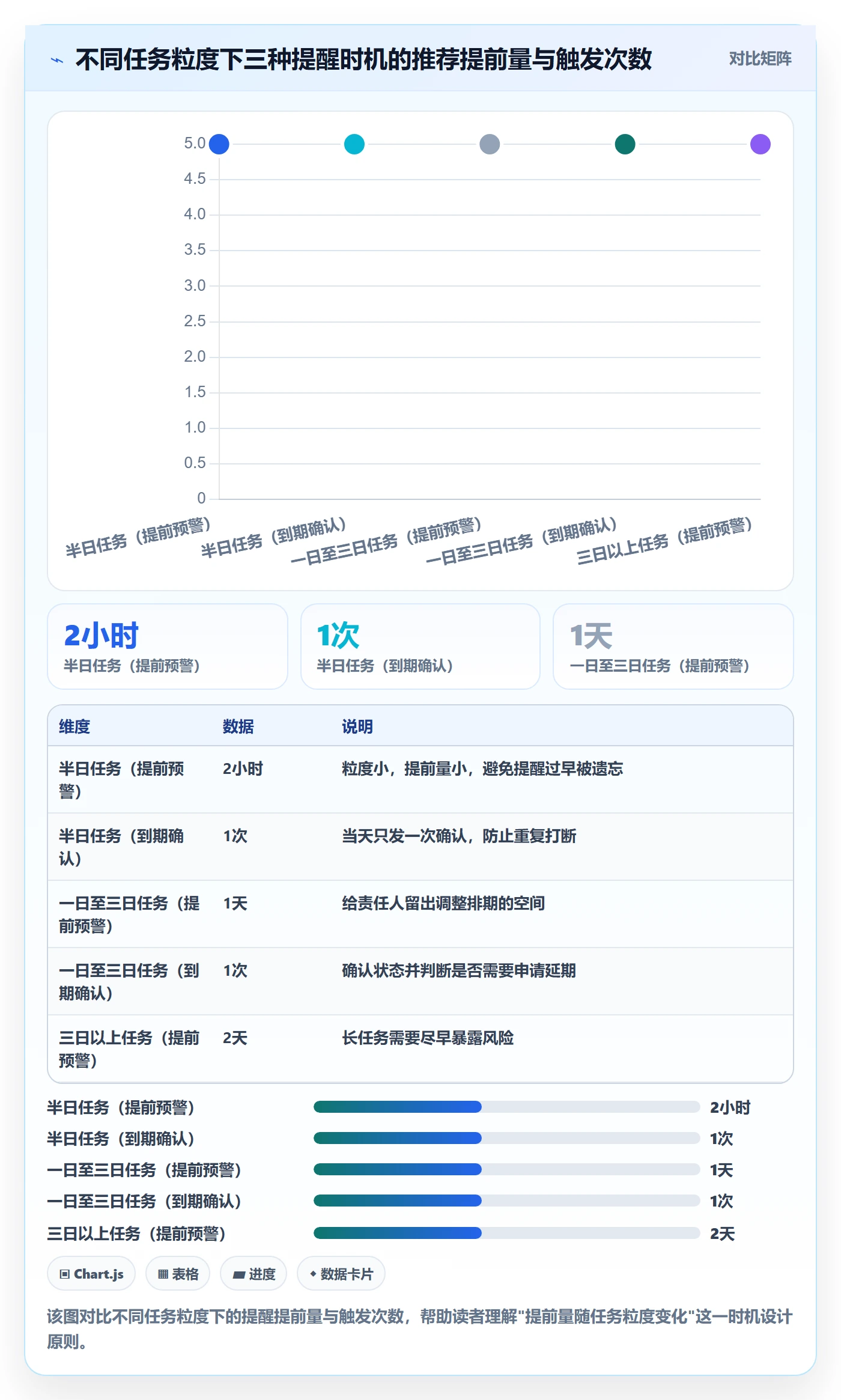Click the Chart.js tag chip
This screenshot has width=841, height=1400.
click(x=91, y=1273)
